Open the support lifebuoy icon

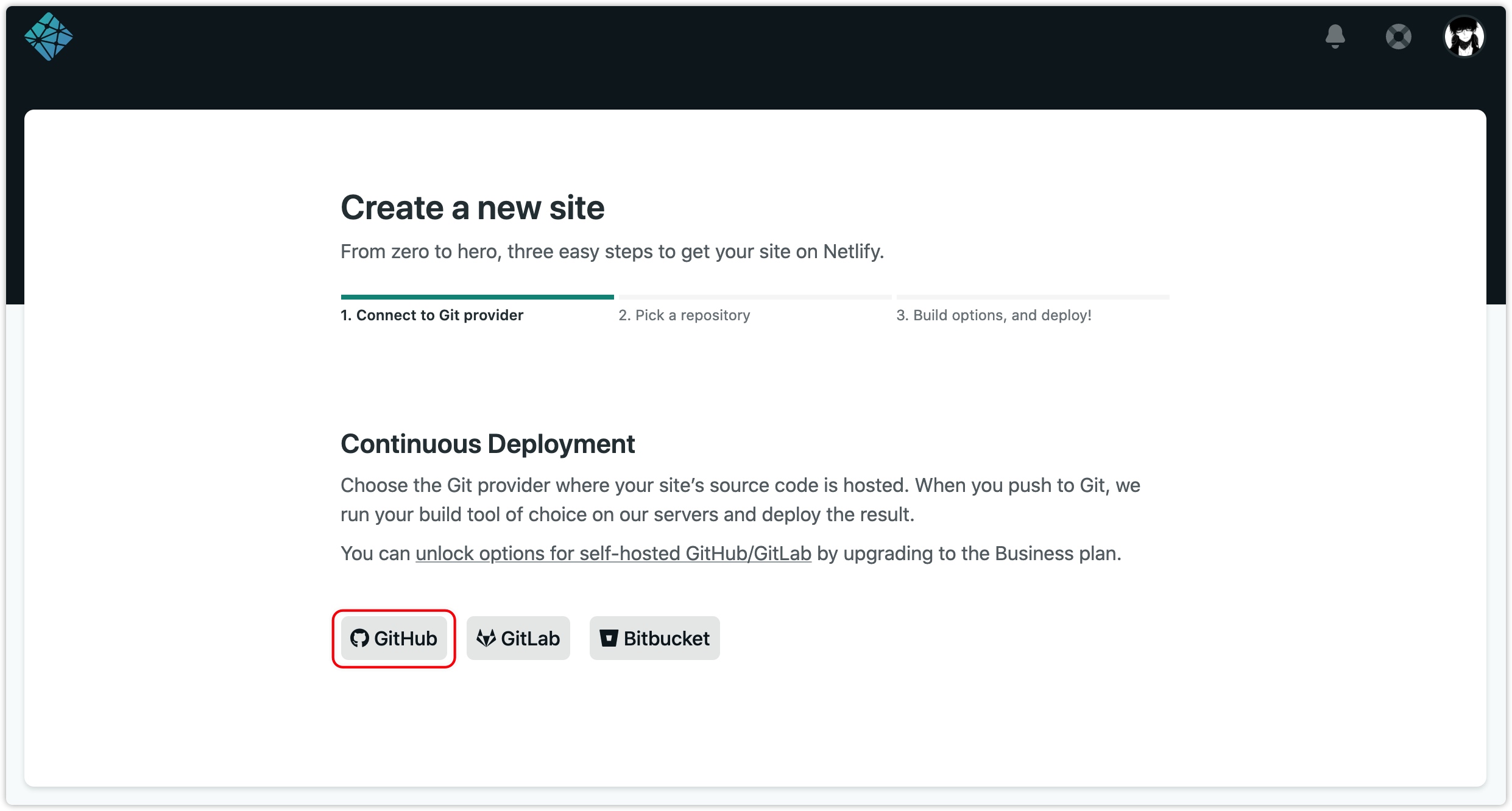point(1399,37)
